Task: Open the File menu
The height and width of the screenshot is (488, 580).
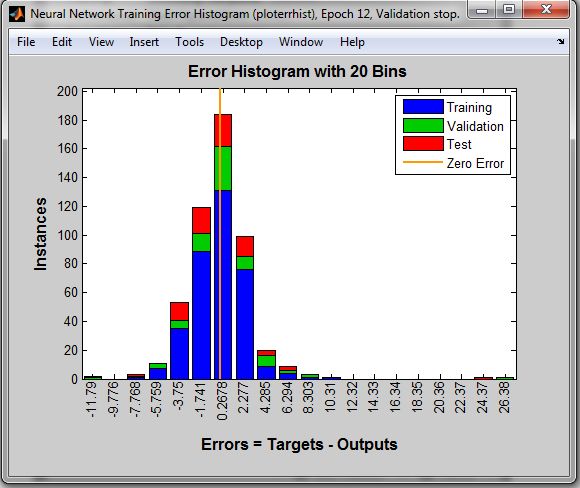Action: [26, 42]
